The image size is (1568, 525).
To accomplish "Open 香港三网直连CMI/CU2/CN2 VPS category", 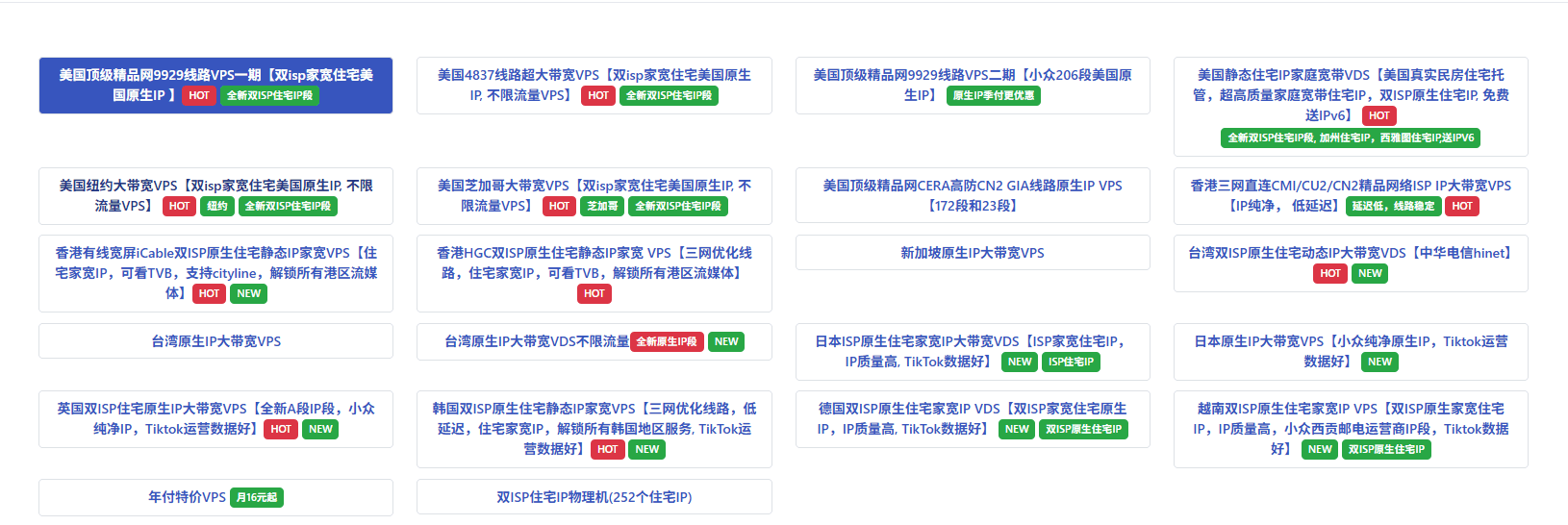I will [x=1351, y=196].
